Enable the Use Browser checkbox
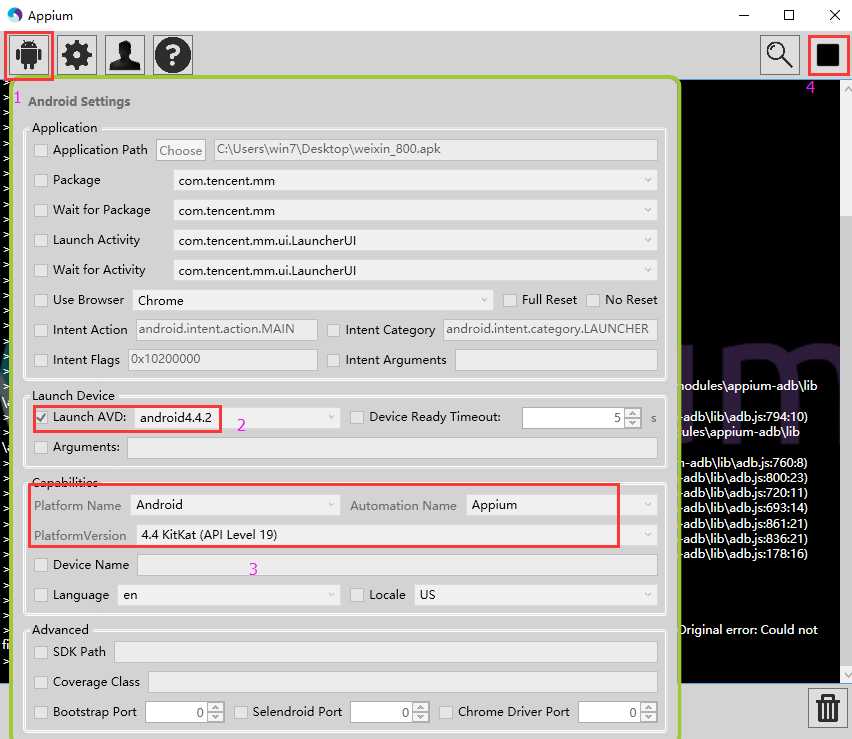This screenshot has width=852, height=739. point(41,300)
